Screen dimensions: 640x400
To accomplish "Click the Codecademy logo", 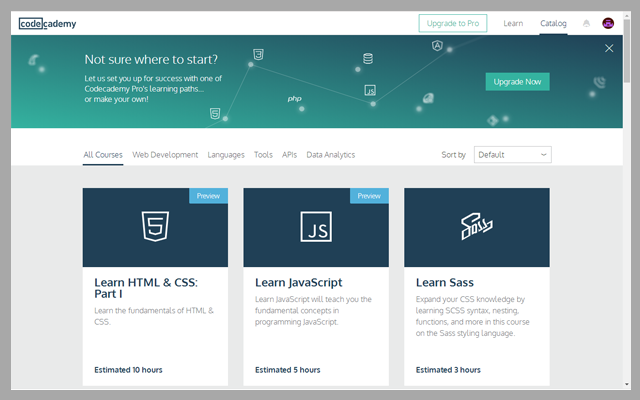I will click(x=47, y=24).
